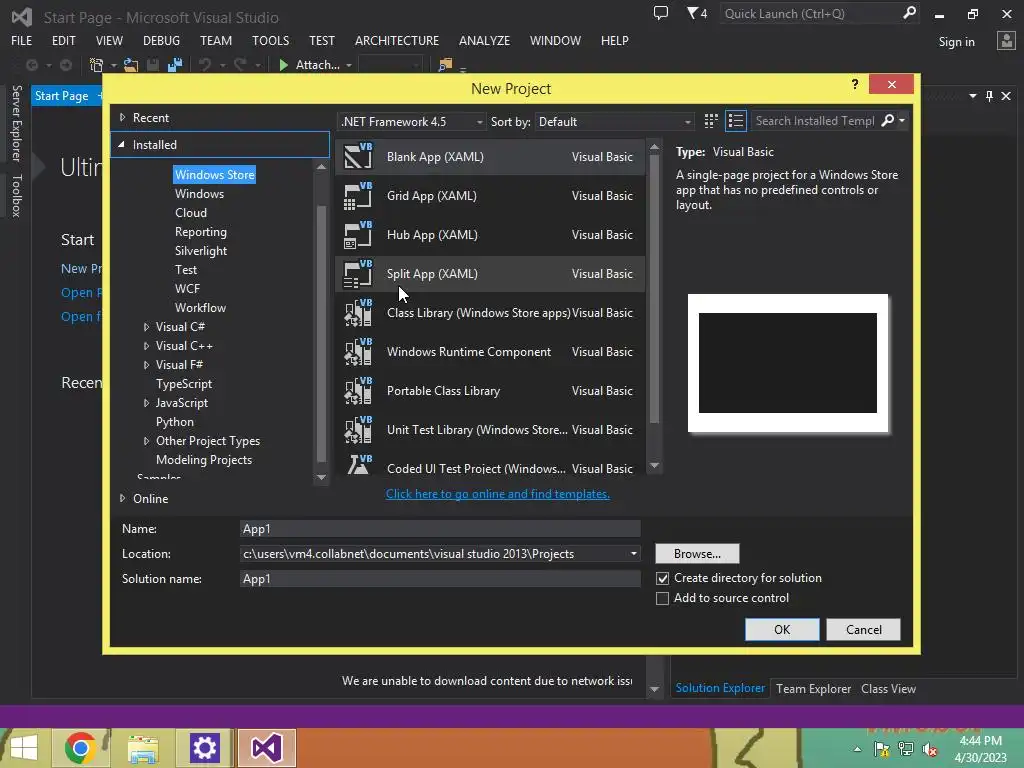This screenshot has width=1024, height=768.
Task: Open the FILE menu
Action: [22, 40]
